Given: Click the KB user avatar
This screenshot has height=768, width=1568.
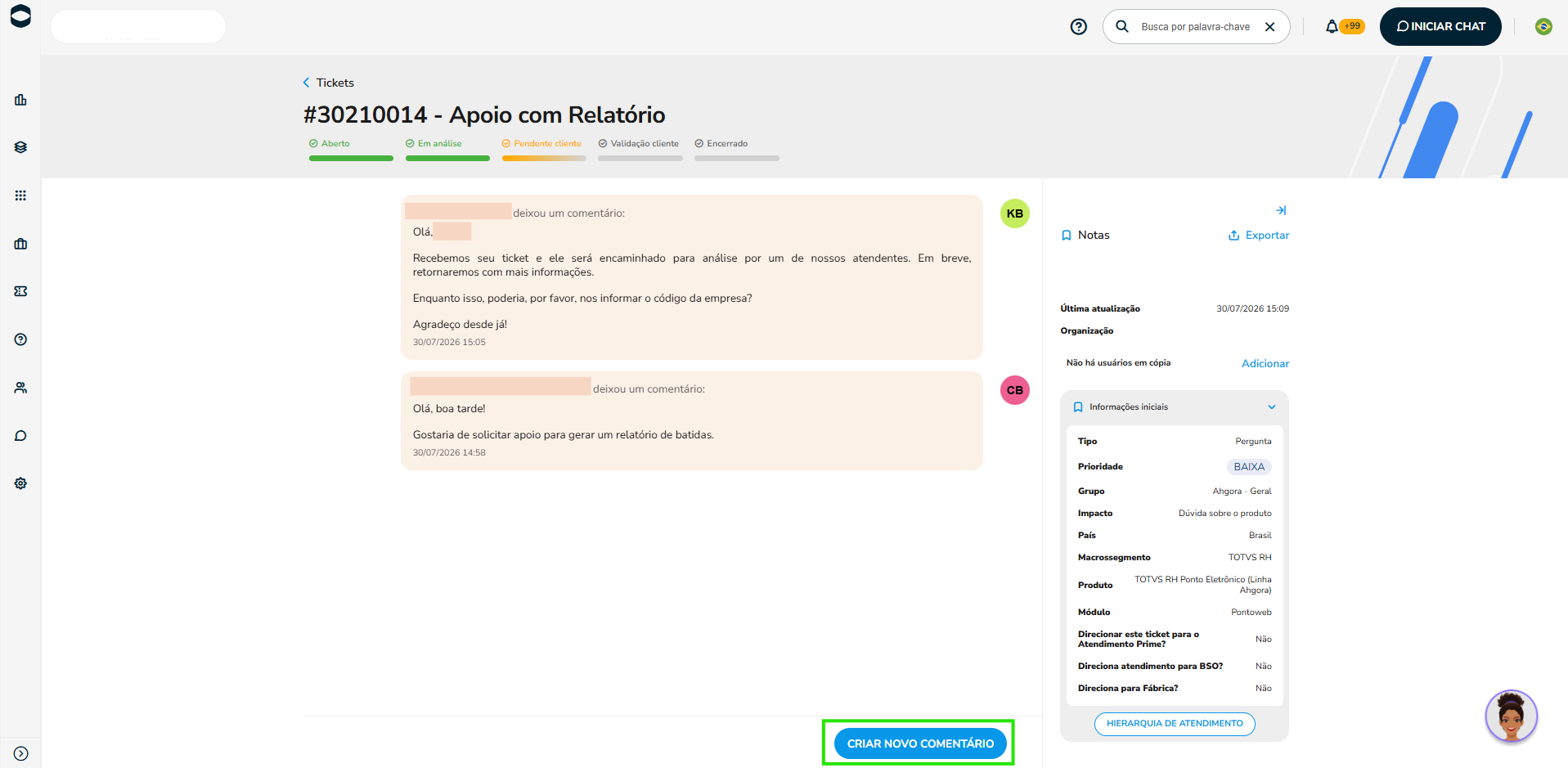Looking at the screenshot, I should (1015, 213).
